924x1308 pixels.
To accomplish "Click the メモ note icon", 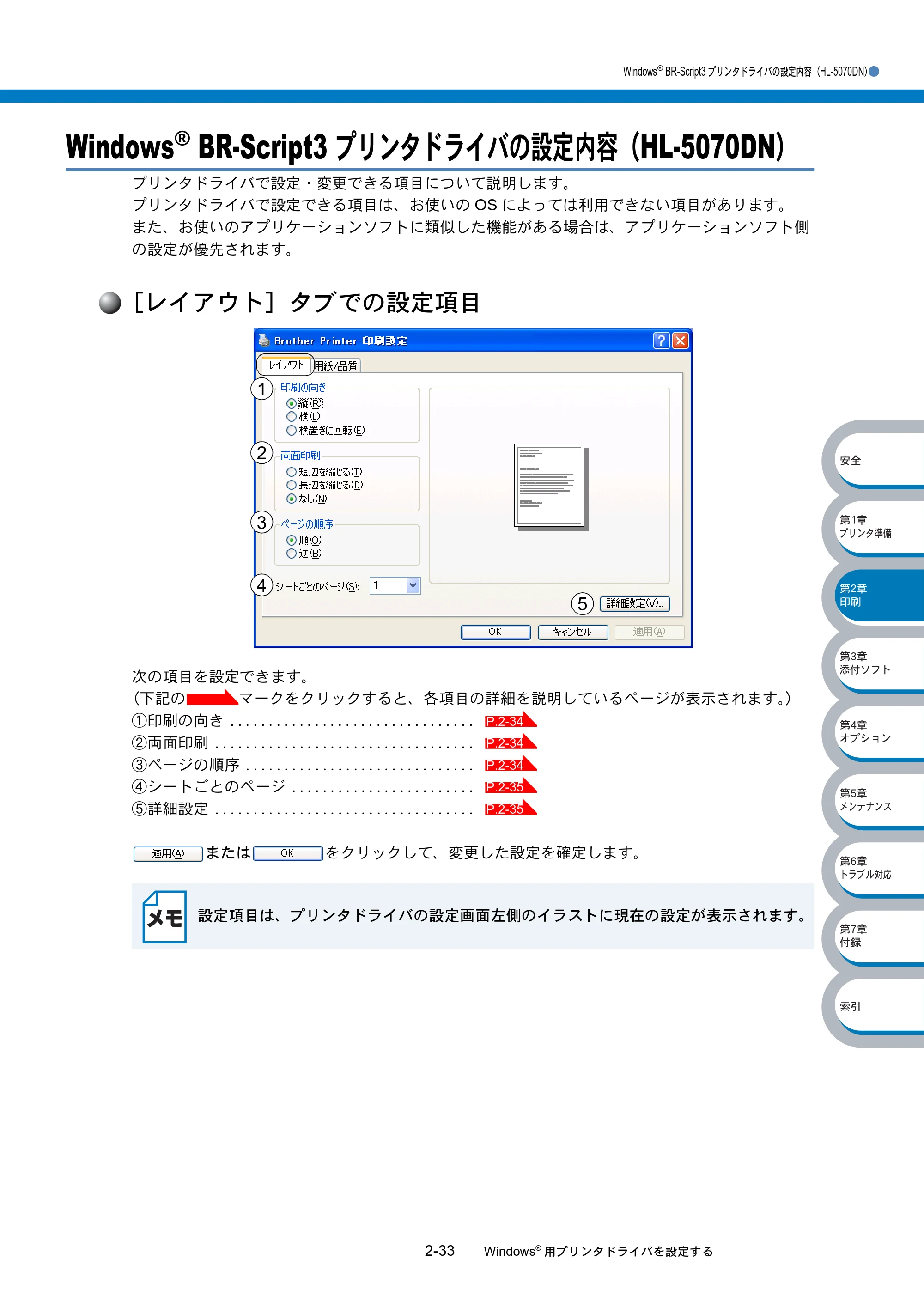I will click(164, 917).
